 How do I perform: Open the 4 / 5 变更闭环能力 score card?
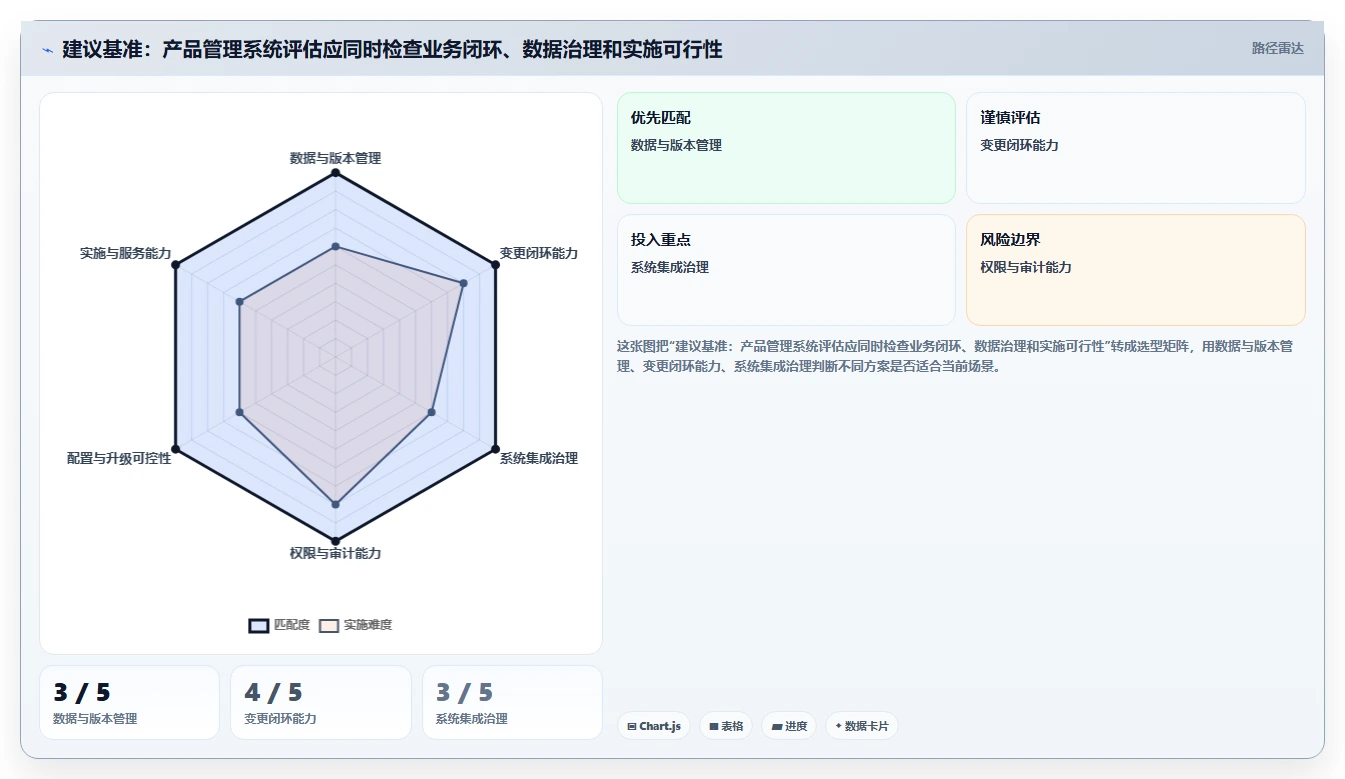tap(321, 702)
